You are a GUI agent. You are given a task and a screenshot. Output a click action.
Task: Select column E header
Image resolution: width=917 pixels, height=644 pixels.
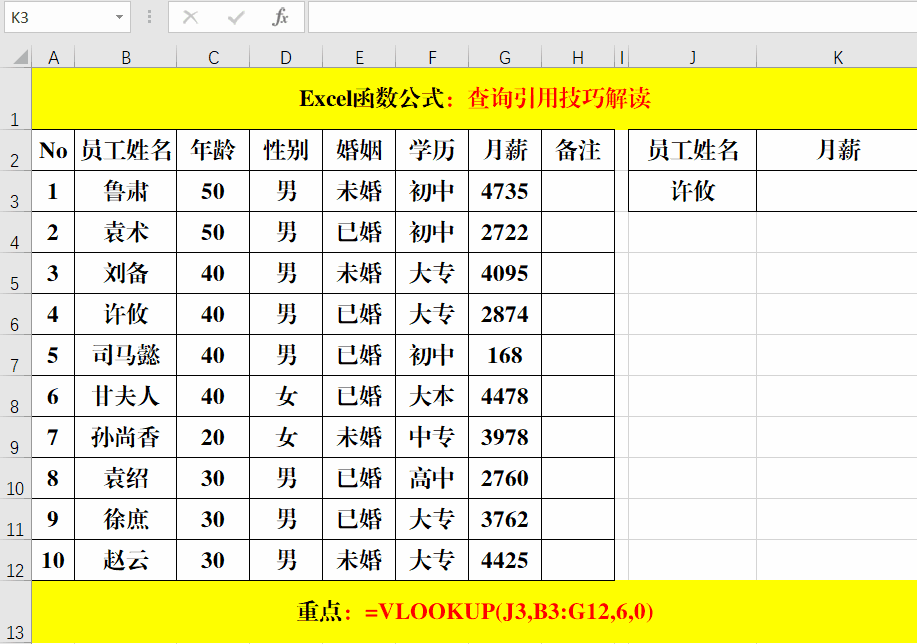click(359, 57)
